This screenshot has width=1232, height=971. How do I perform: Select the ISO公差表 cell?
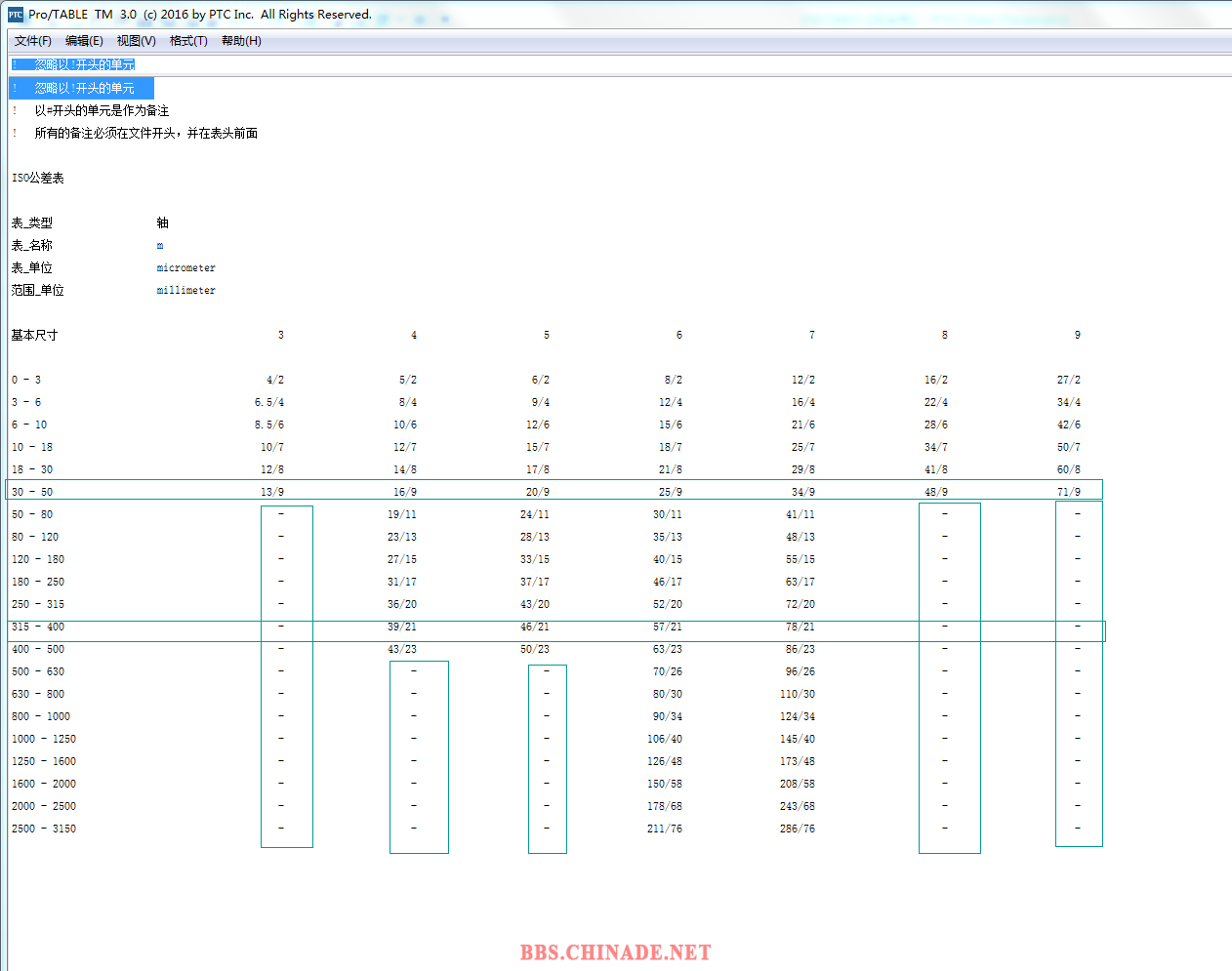[38, 178]
